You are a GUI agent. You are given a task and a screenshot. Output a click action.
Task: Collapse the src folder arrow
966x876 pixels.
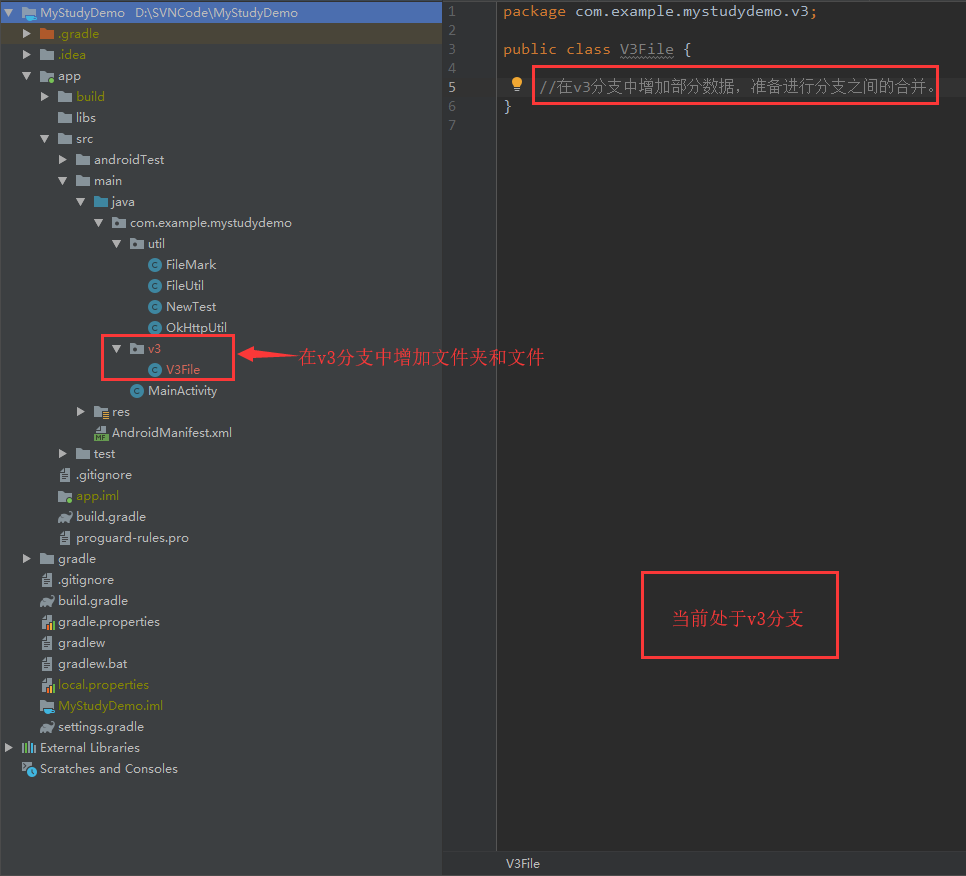(44, 139)
